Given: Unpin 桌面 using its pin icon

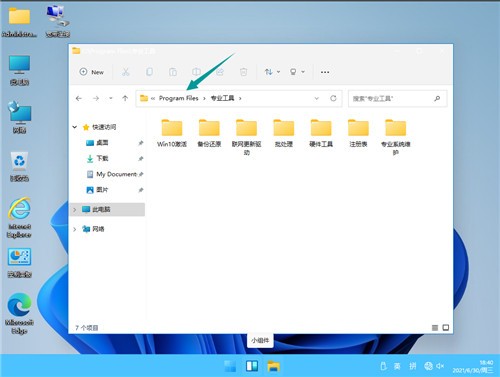Looking at the screenshot, I should pos(141,143).
